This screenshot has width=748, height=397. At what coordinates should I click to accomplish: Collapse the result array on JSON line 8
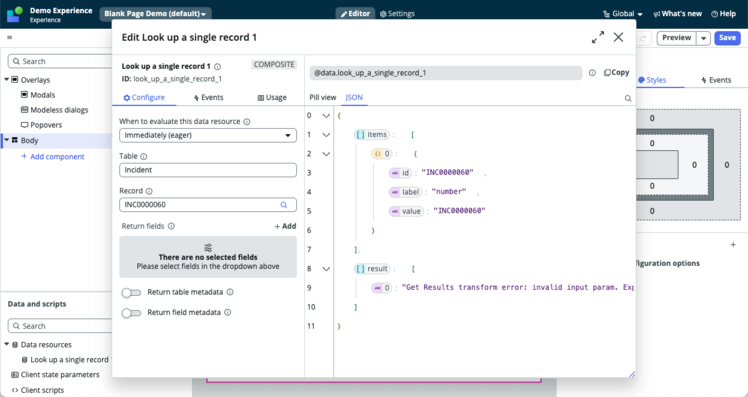click(x=326, y=269)
